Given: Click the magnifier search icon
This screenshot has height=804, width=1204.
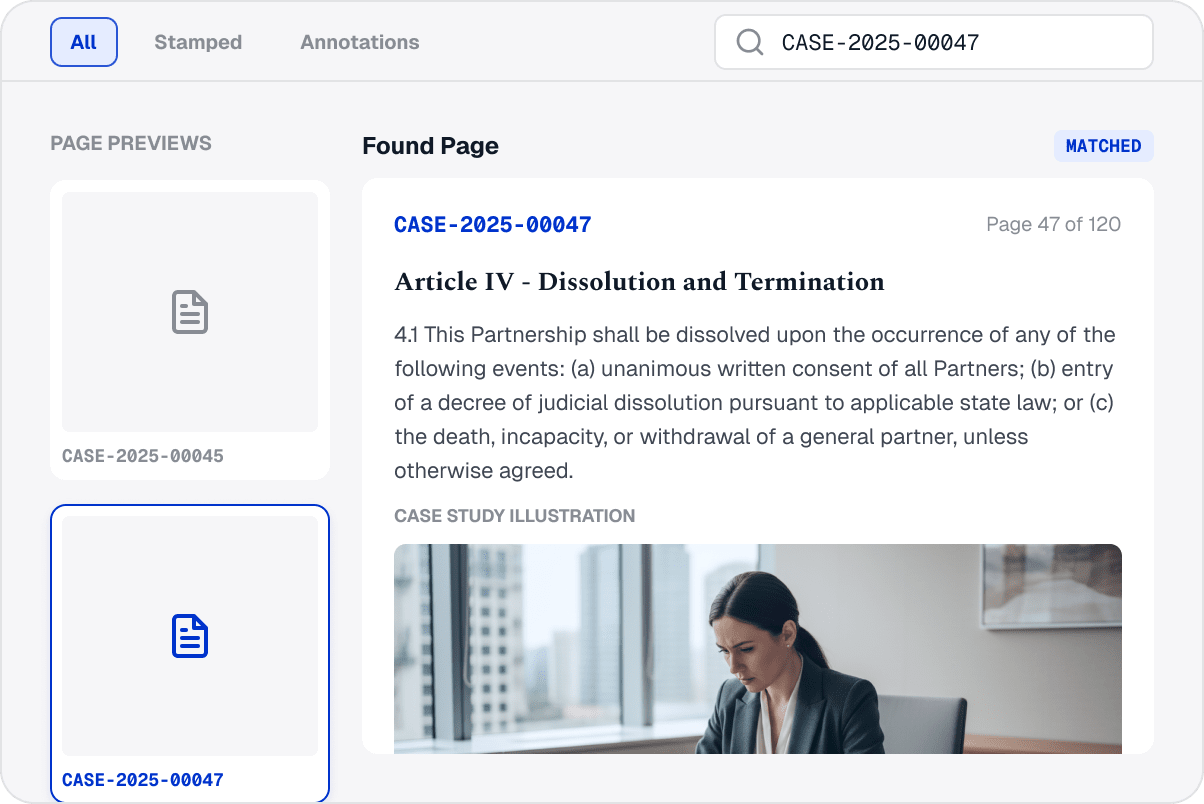Looking at the screenshot, I should click(749, 42).
